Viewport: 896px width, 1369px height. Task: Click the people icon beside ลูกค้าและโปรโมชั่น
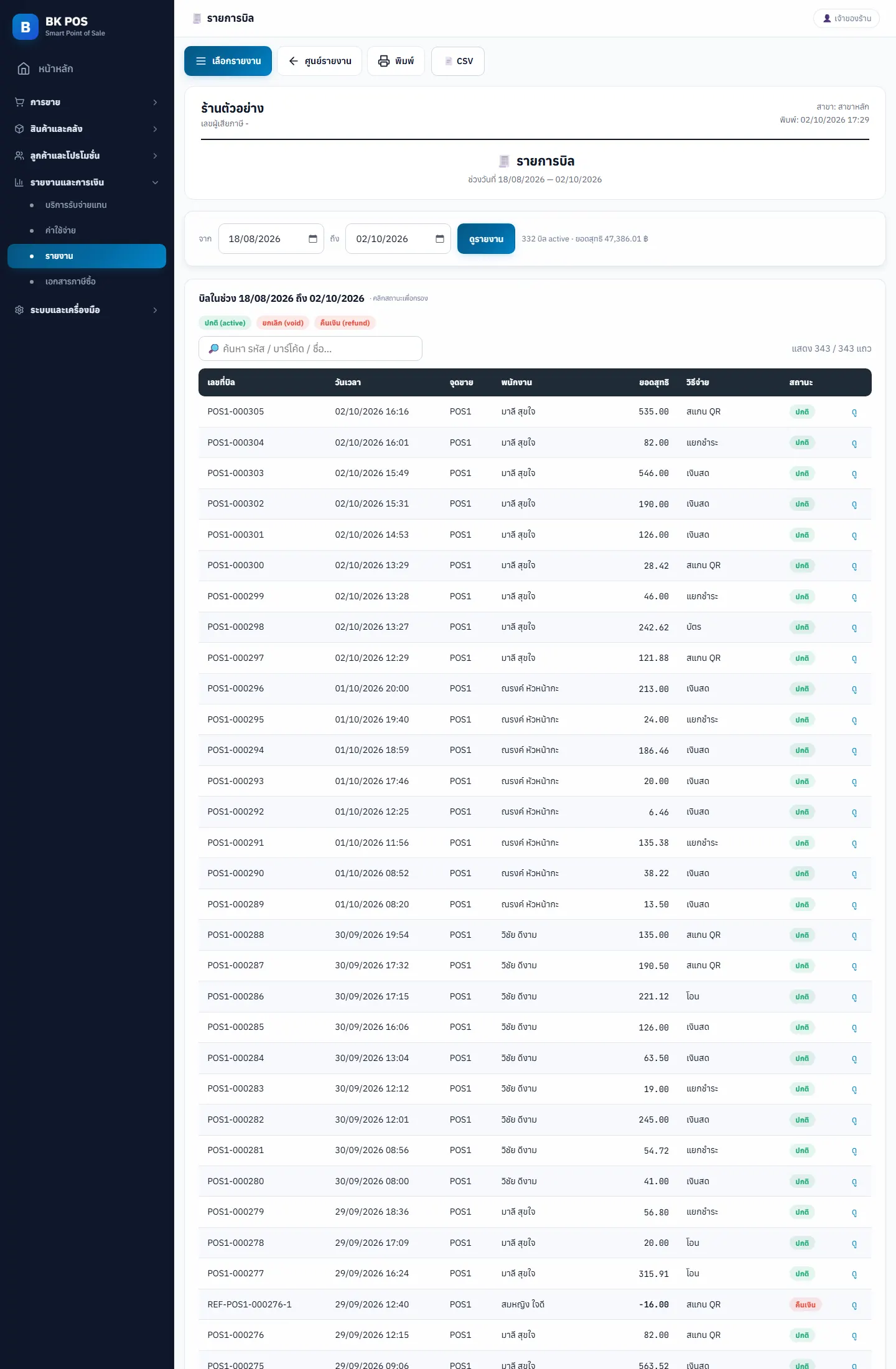pyautogui.click(x=19, y=156)
